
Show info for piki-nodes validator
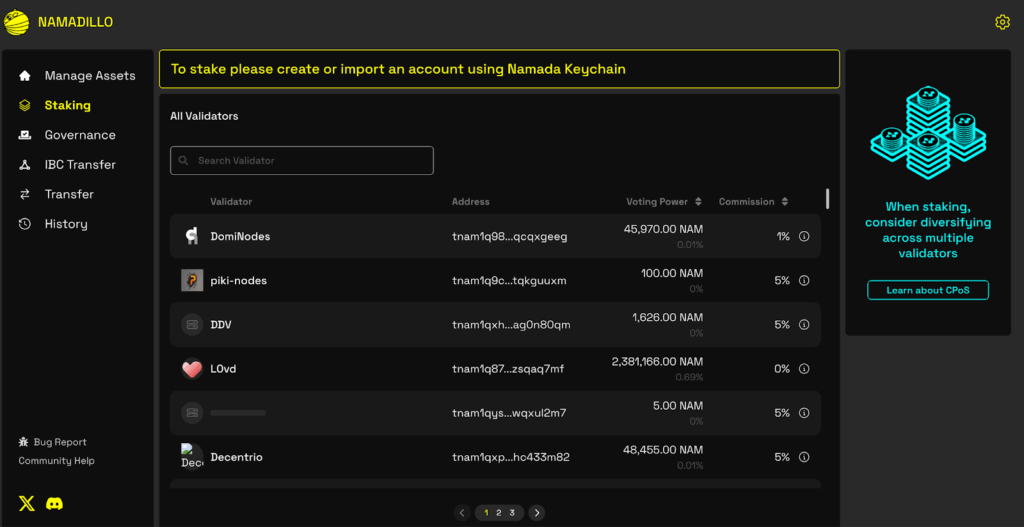(x=804, y=280)
